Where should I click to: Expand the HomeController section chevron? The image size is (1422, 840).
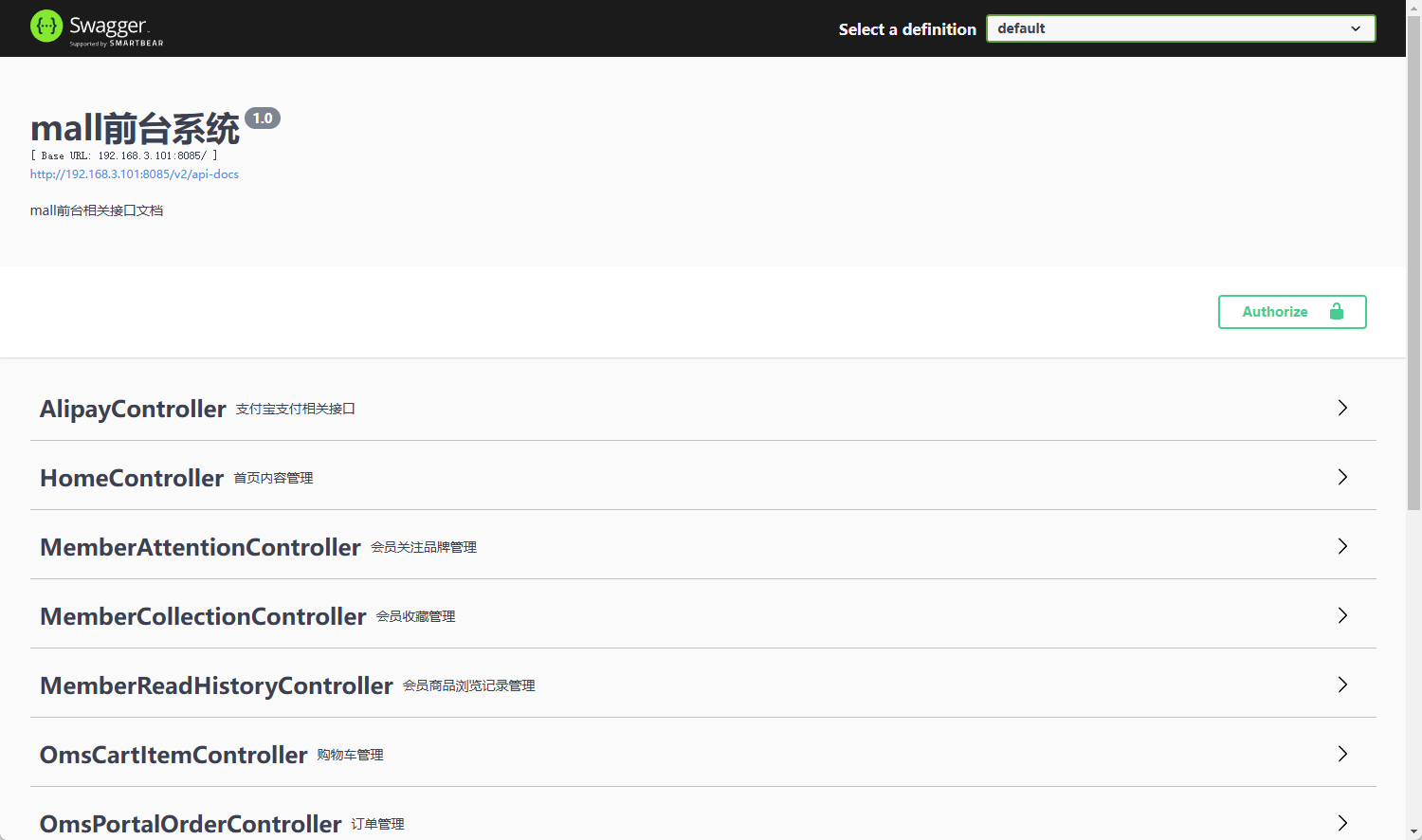coord(1342,477)
